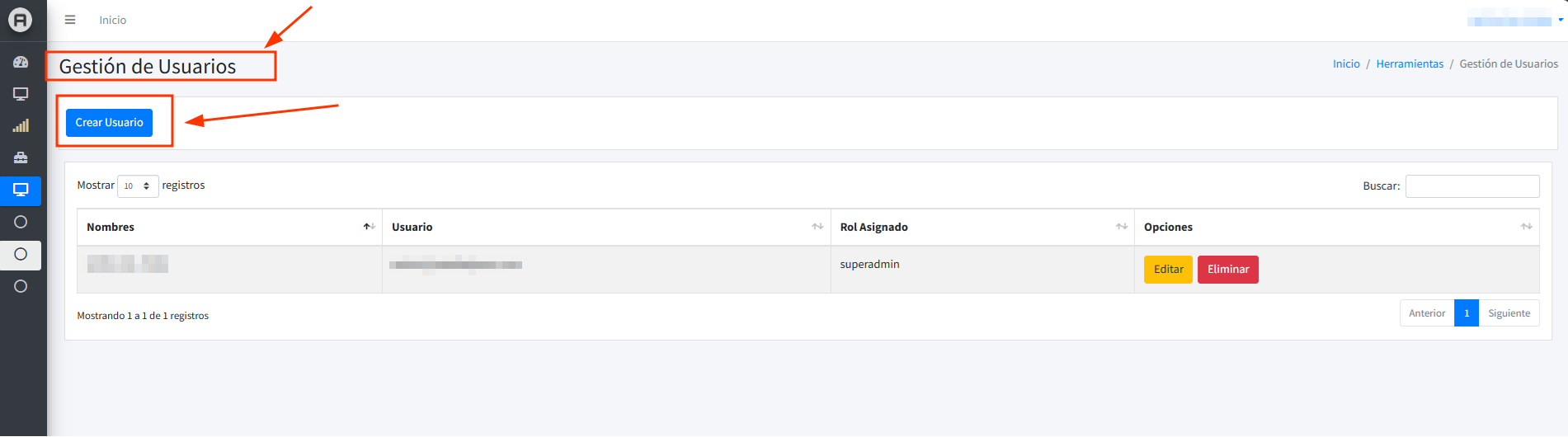
Task: Expand the user account dropdown in navbar
Action: coord(1514,21)
